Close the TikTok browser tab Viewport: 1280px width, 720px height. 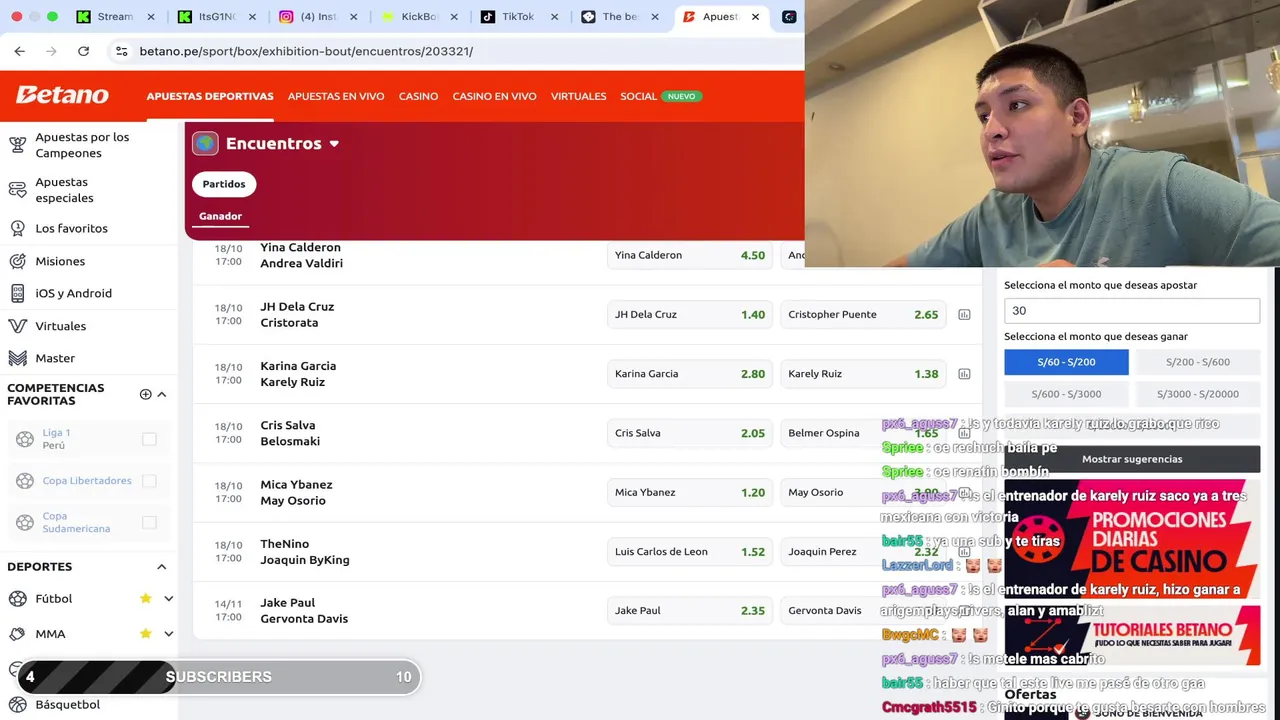[554, 17]
